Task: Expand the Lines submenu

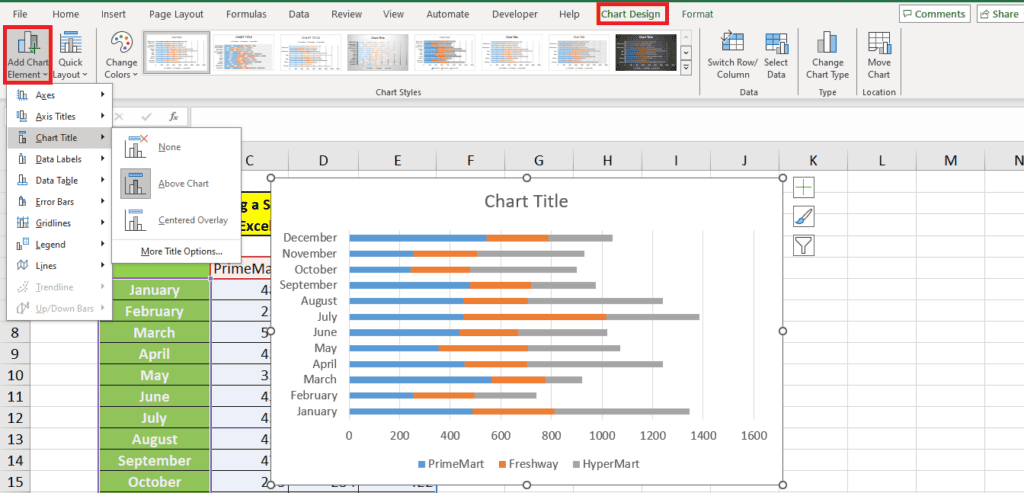Action: 60,266
